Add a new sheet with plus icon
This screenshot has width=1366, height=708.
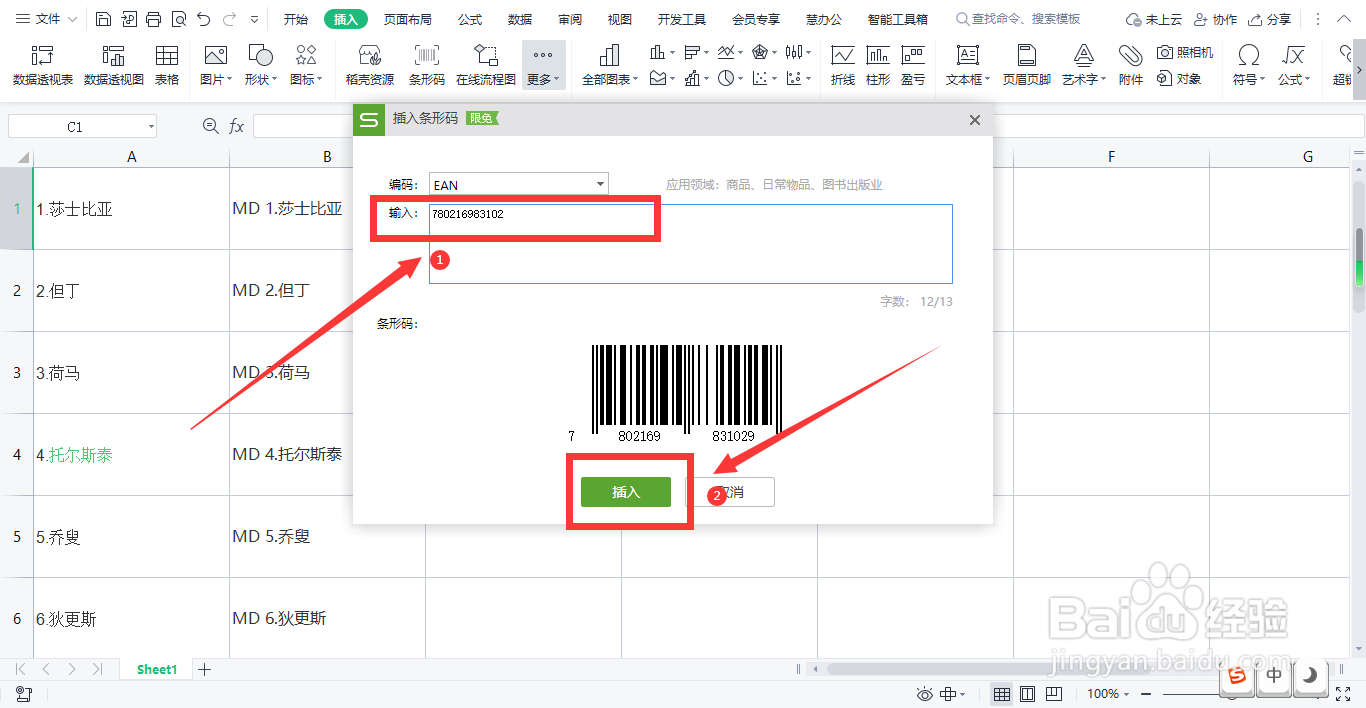(x=205, y=669)
